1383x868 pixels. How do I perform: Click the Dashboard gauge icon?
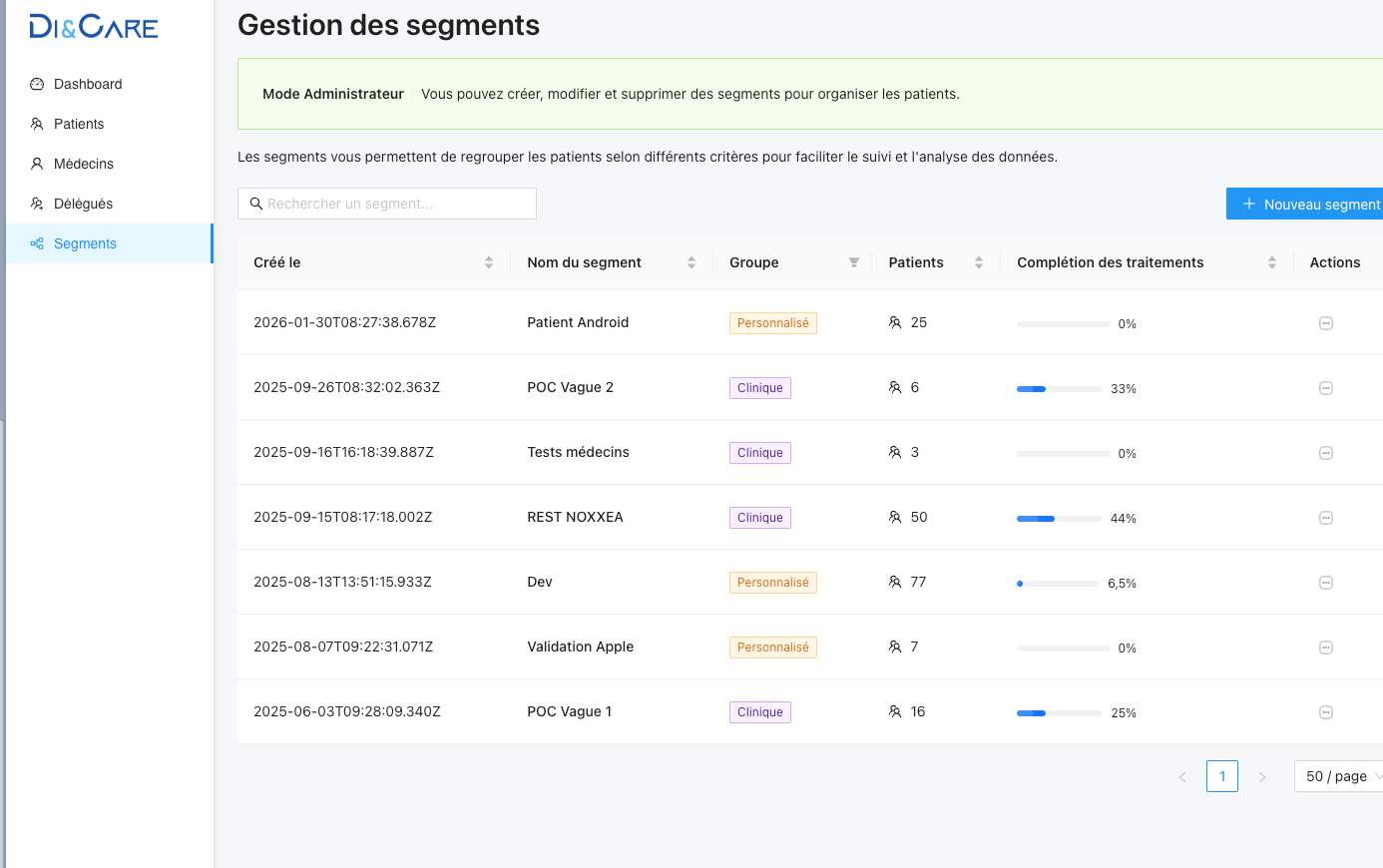[37, 84]
